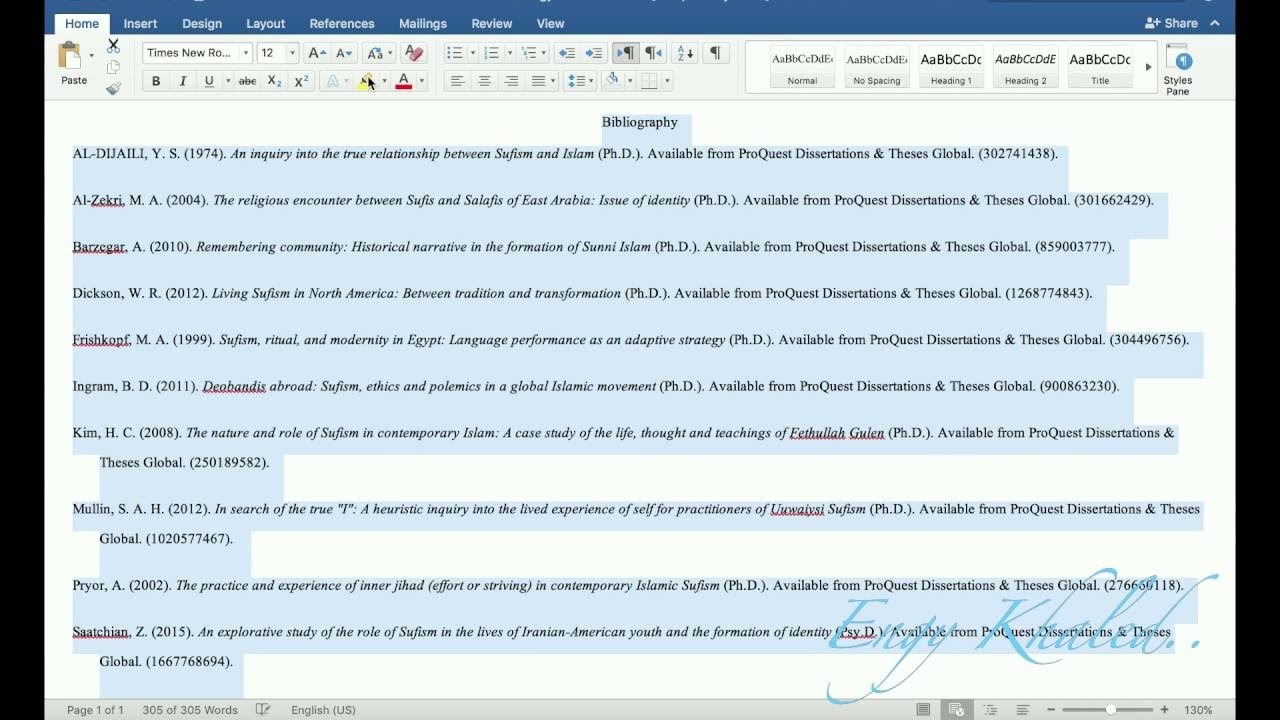
Task: Open the Styles Pane
Action: 1178,70
